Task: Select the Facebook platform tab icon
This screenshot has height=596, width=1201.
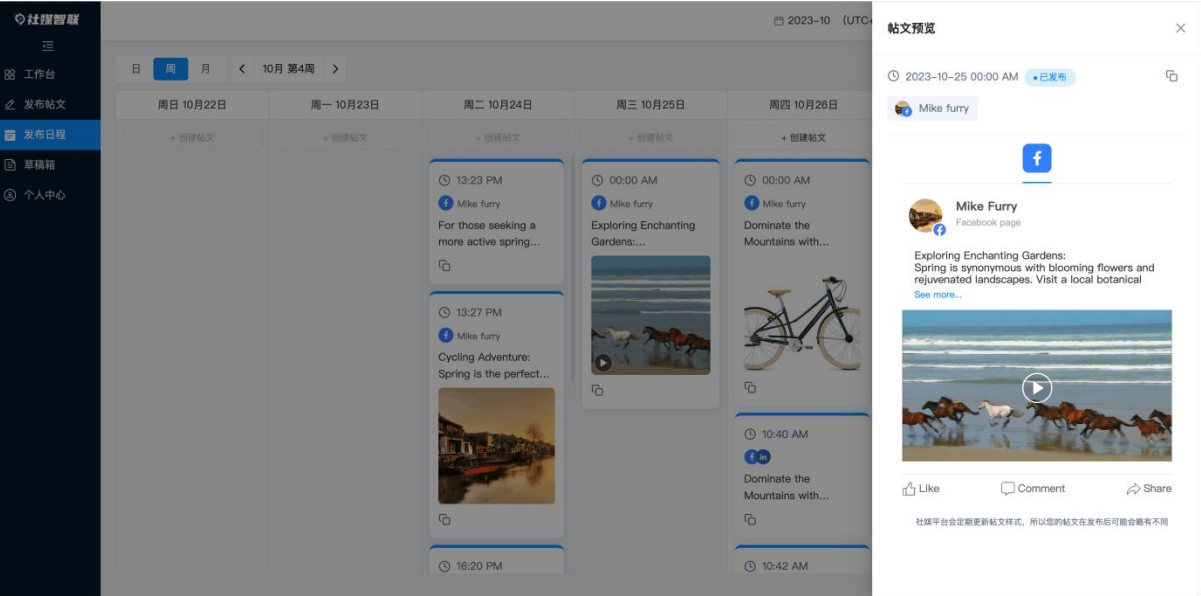Action: [x=1036, y=158]
